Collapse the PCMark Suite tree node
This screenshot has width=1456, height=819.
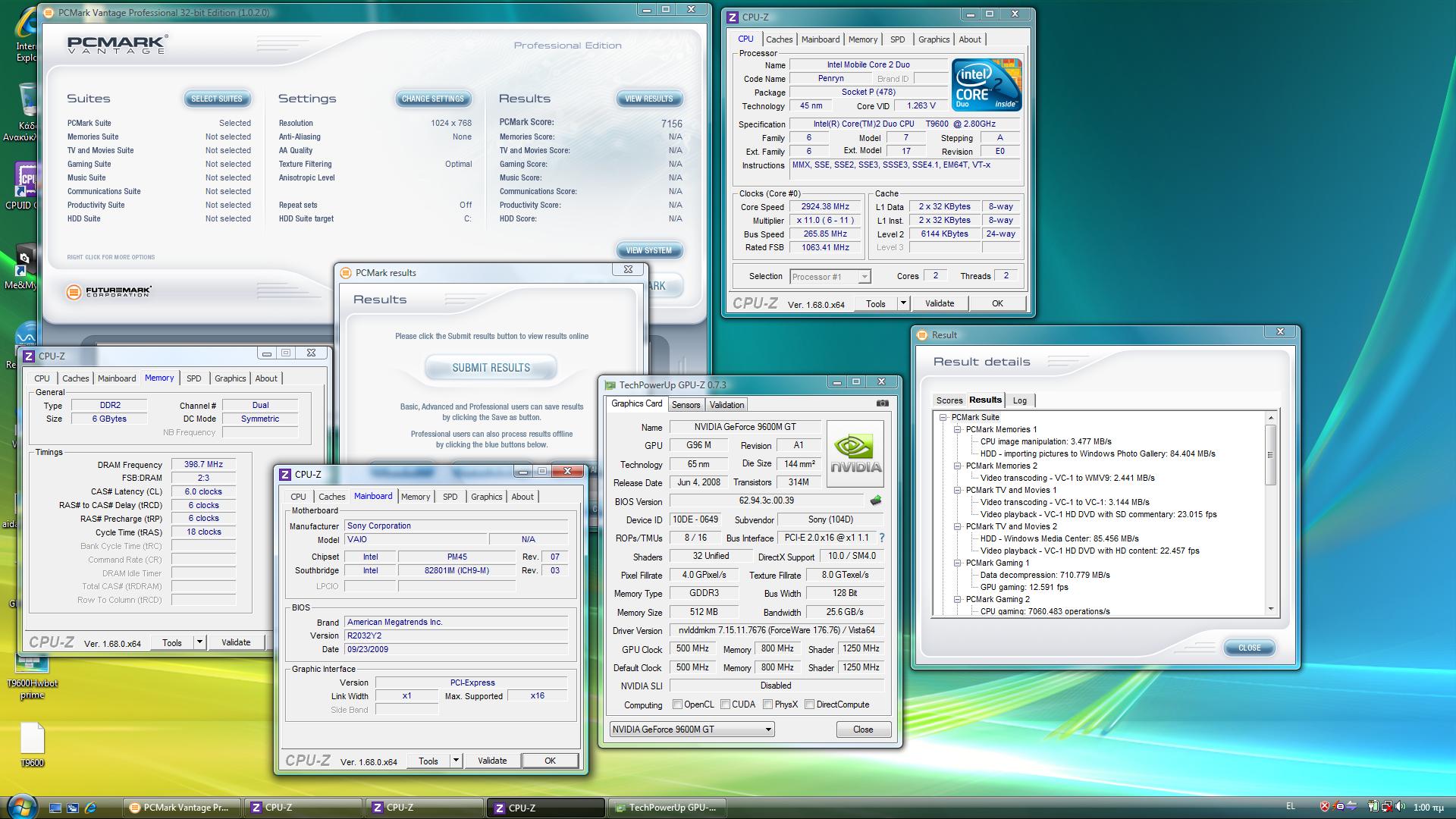[943, 418]
